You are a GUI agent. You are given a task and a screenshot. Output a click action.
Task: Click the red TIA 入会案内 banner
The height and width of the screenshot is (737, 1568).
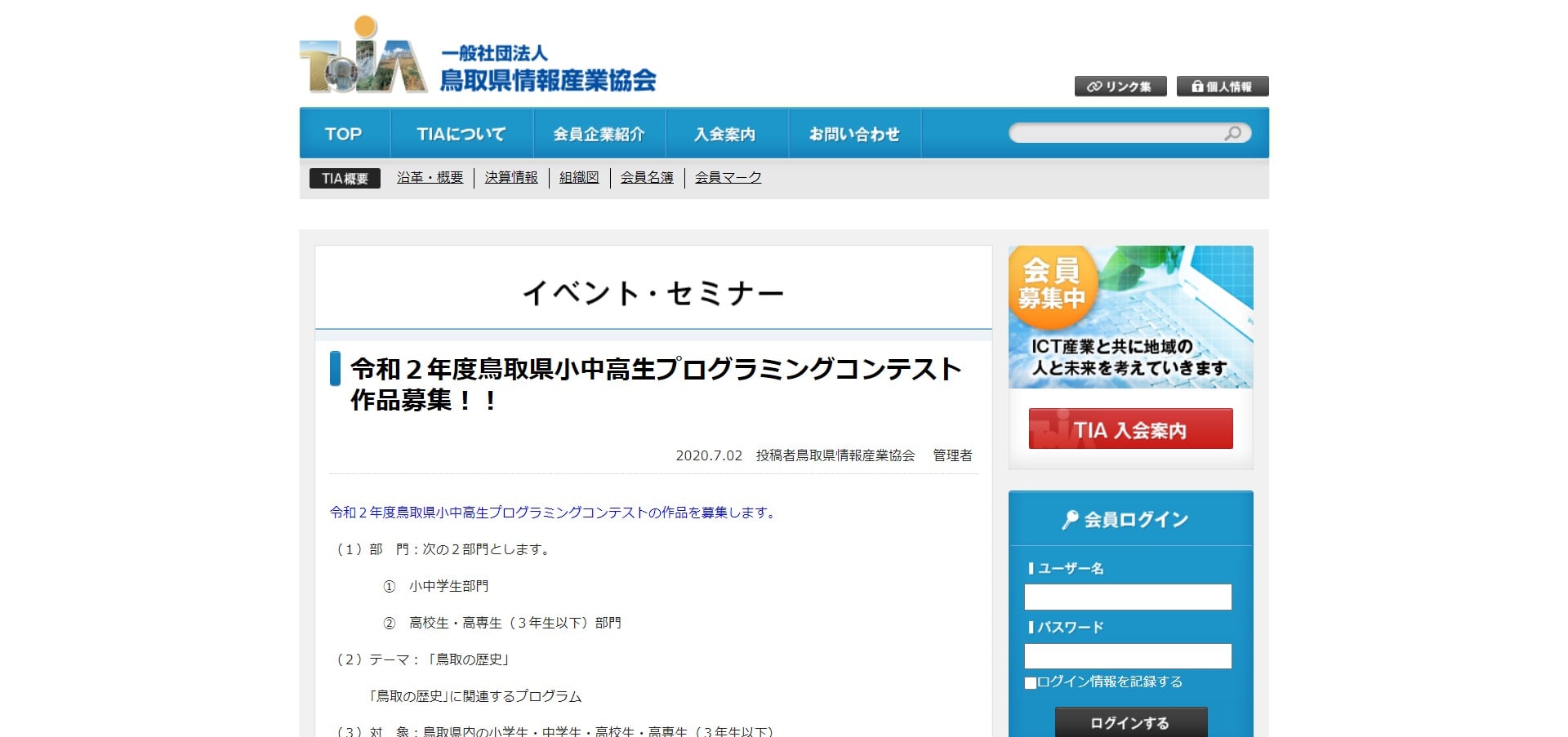(x=1130, y=429)
